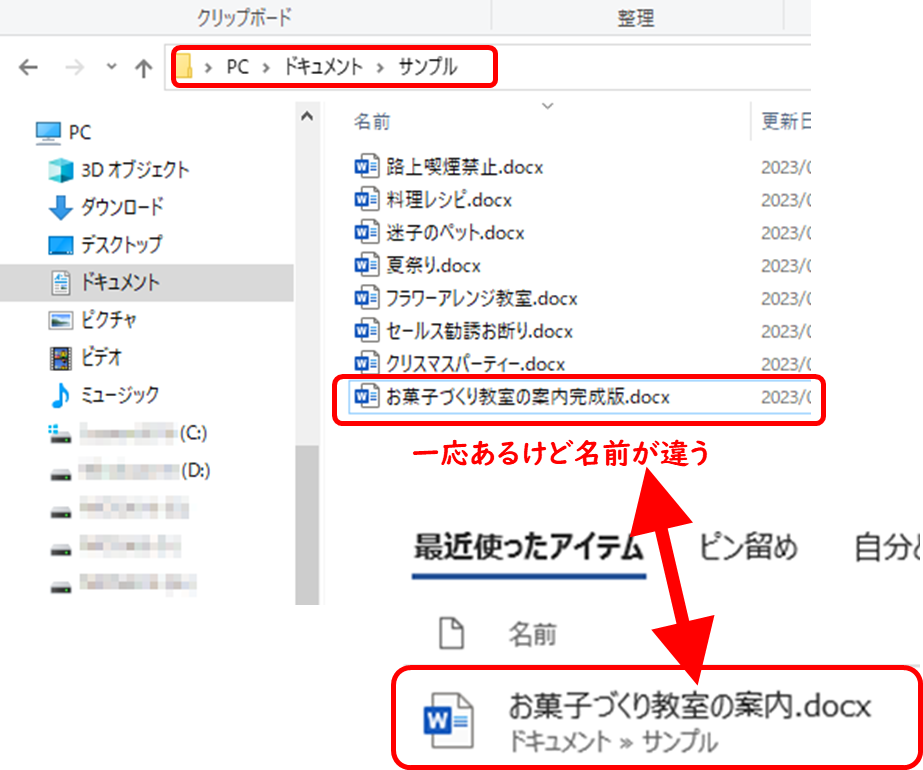This screenshot has width=923, height=770.
Task: Click the folder icon in address bar
Action: [x=185, y=66]
